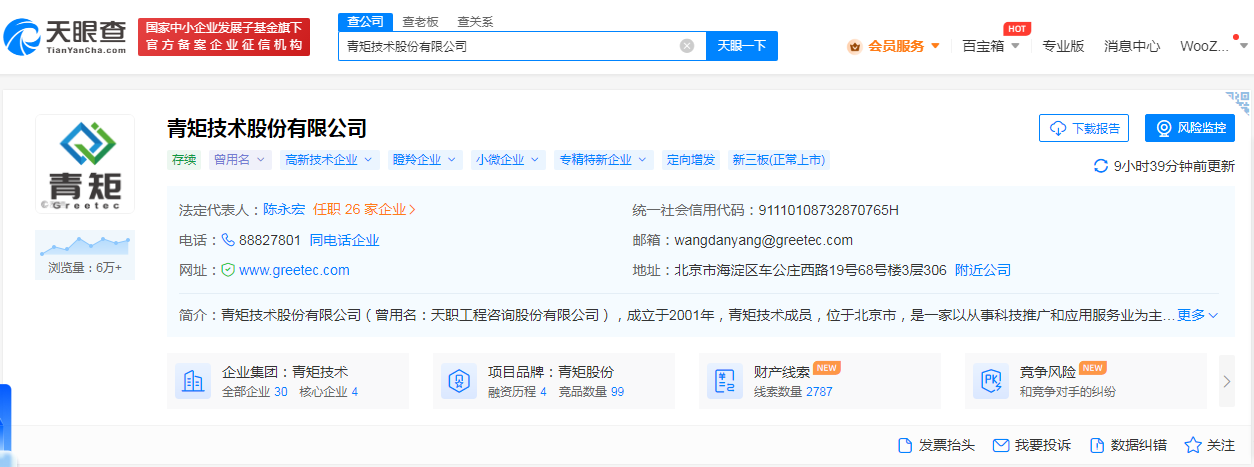Clear the search box text
The height and width of the screenshot is (467, 1254).
pos(687,46)
